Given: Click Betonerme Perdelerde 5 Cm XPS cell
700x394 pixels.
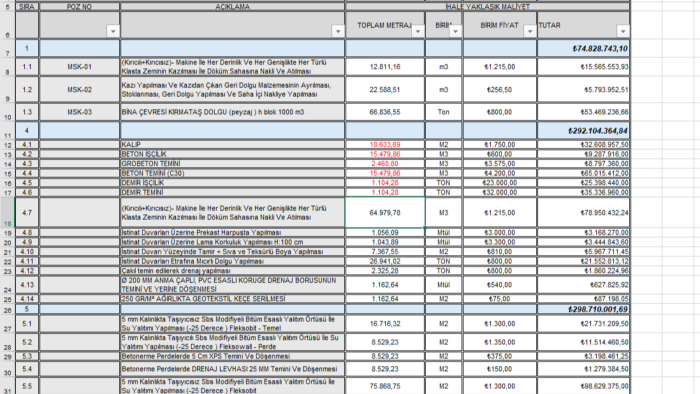Looking at the screenshot, I should (232, 356).
